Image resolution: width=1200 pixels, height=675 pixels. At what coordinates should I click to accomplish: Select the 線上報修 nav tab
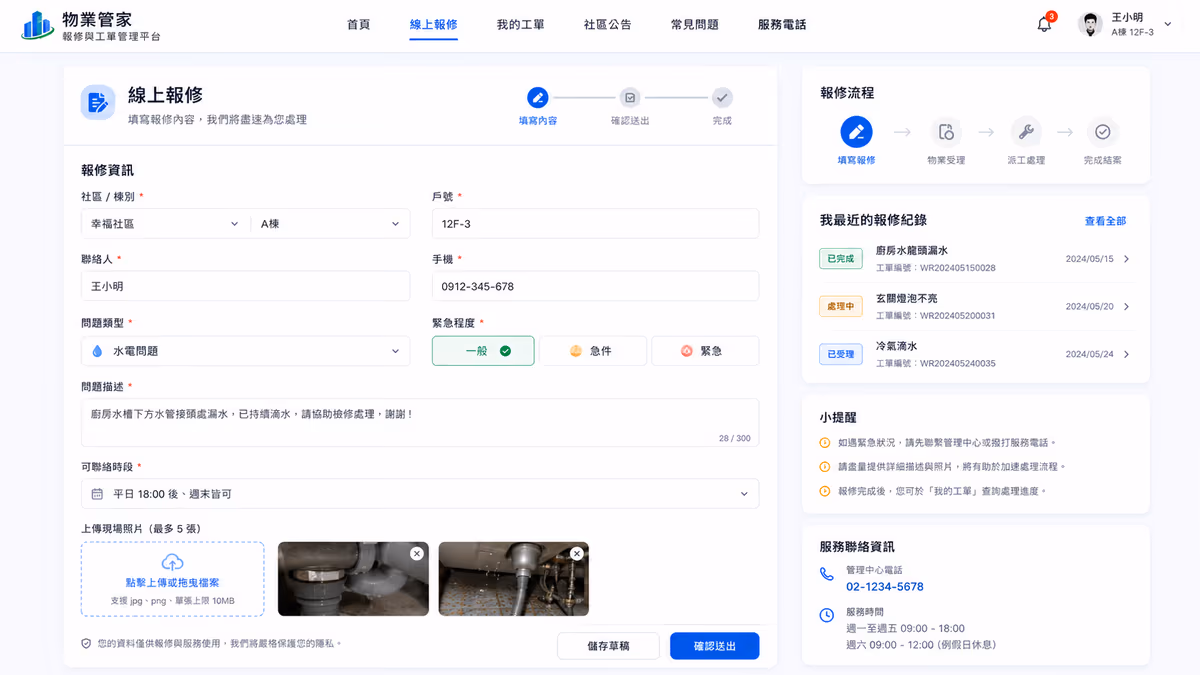click(434, 25)
